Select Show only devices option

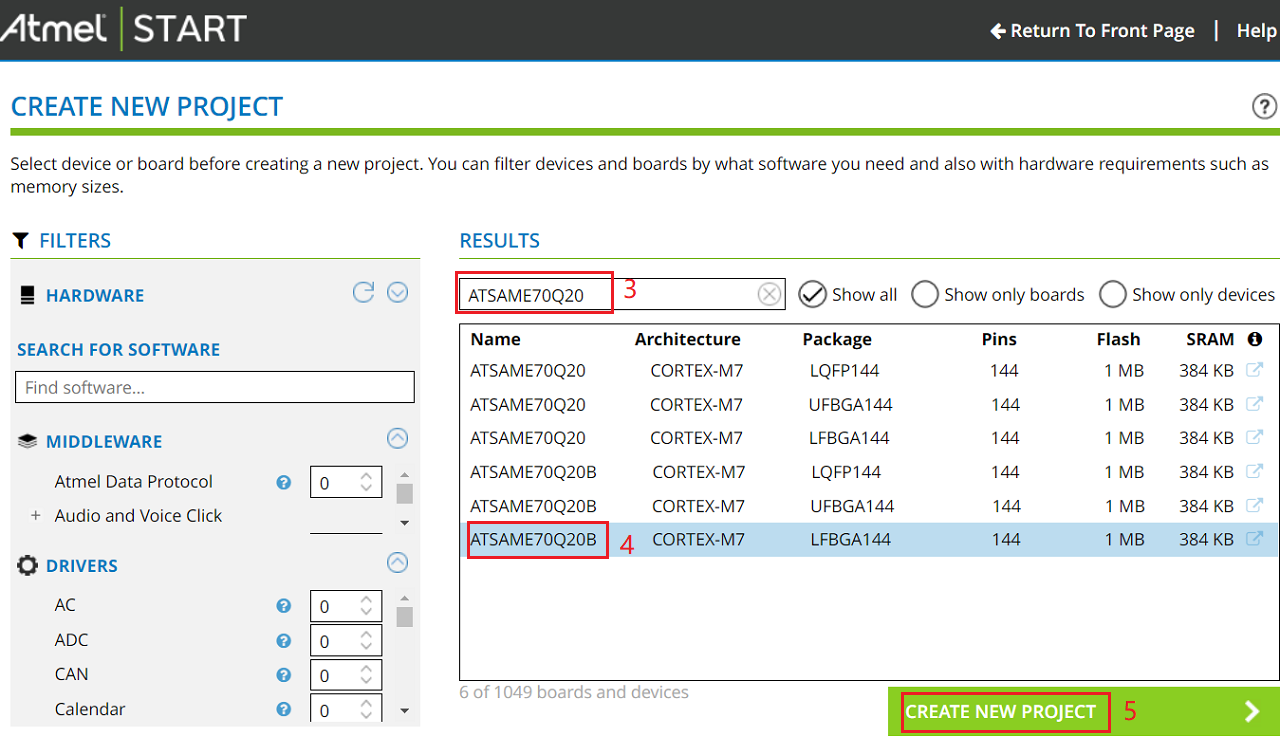coord(1112,294)
